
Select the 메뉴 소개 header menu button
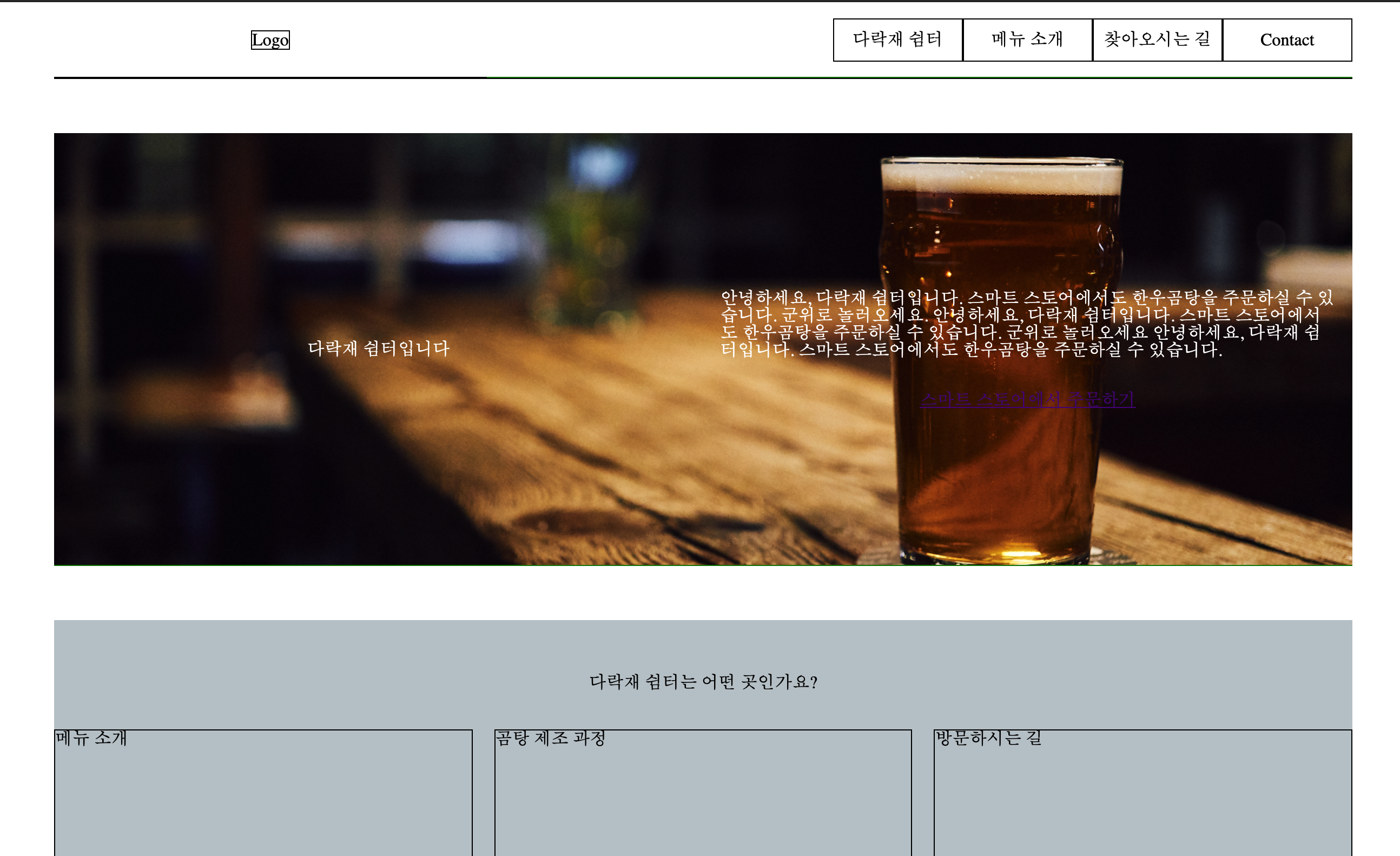pyautogui.click(x=1027, y=40)
